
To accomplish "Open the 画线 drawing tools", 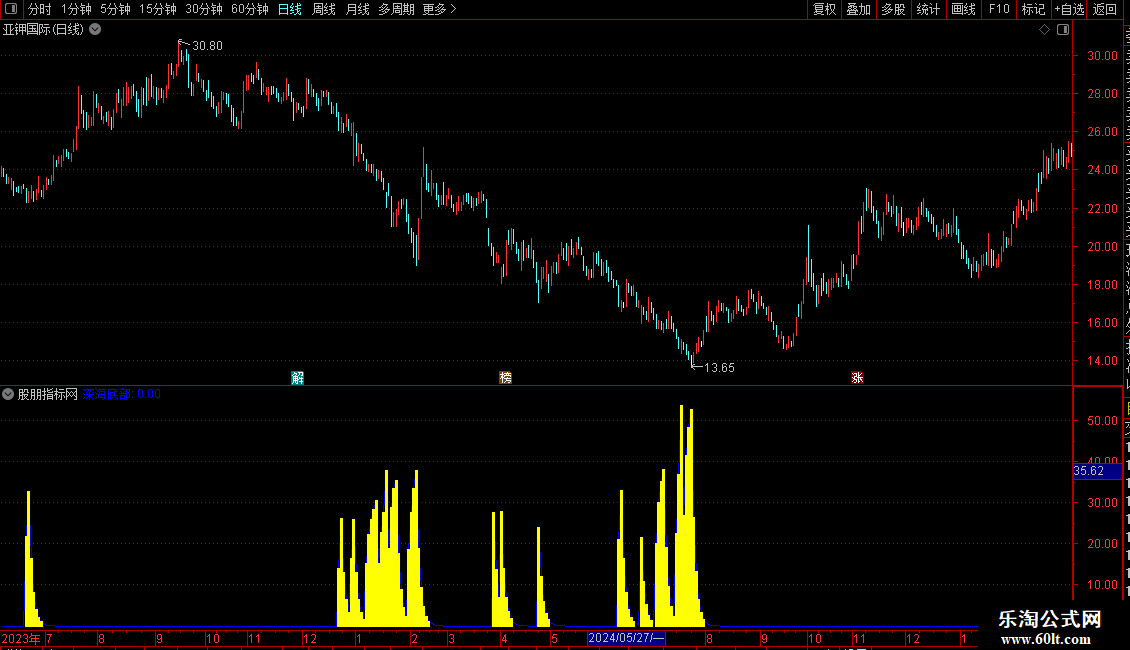I will [x=963, y=9].
